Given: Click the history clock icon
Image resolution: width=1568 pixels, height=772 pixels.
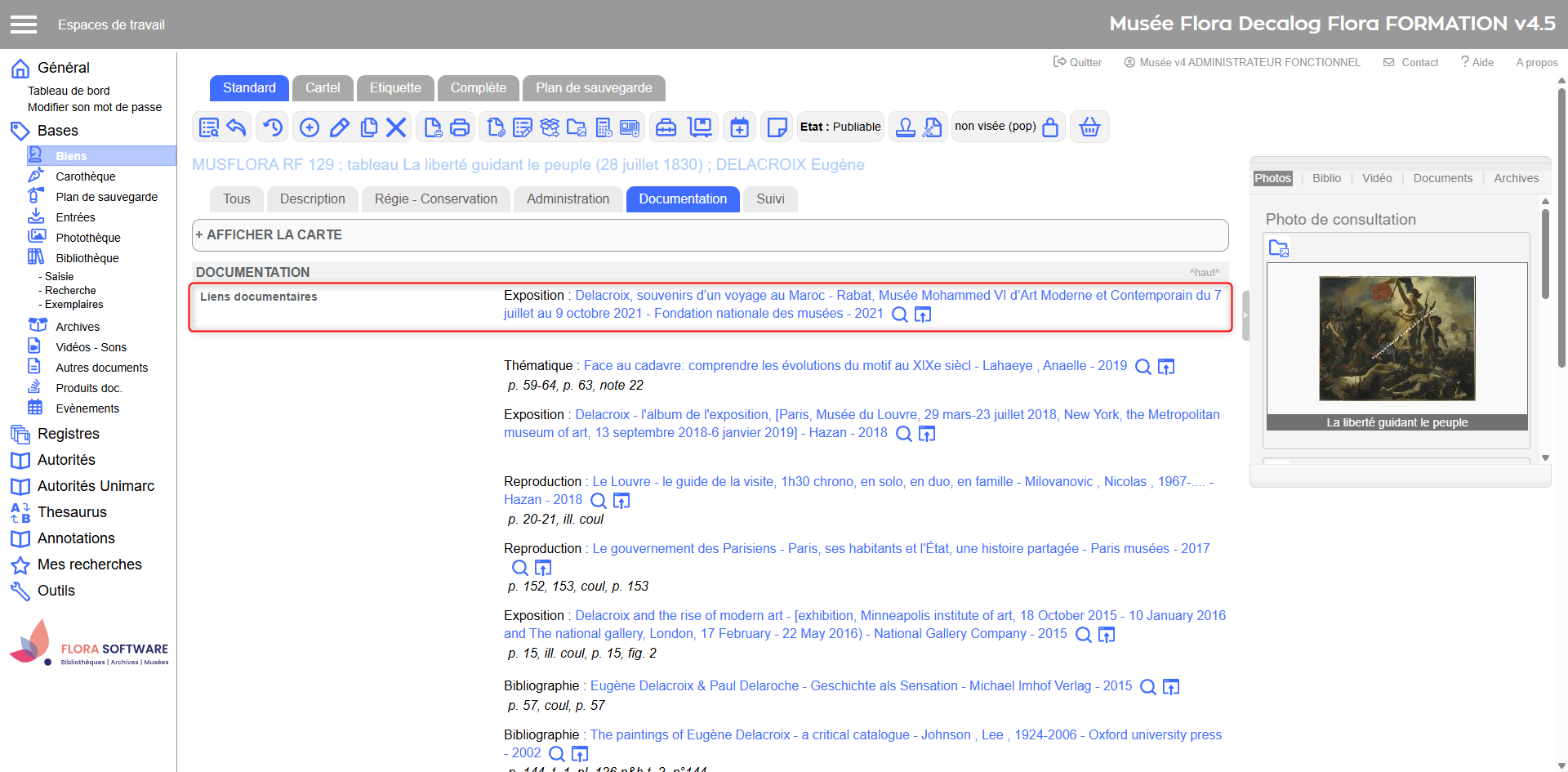Looking at the screenshot, I should [x=273, y=127].
